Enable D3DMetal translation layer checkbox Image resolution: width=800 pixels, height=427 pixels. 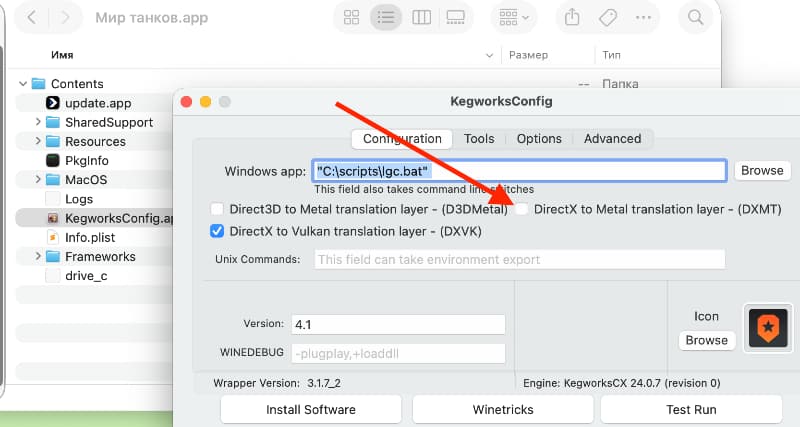[x=217, y=209]
